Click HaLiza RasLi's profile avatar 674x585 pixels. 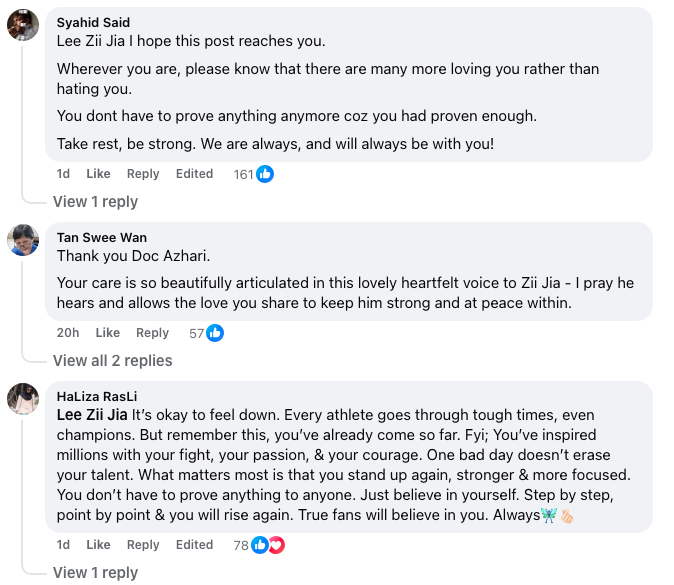pos(23,398)
